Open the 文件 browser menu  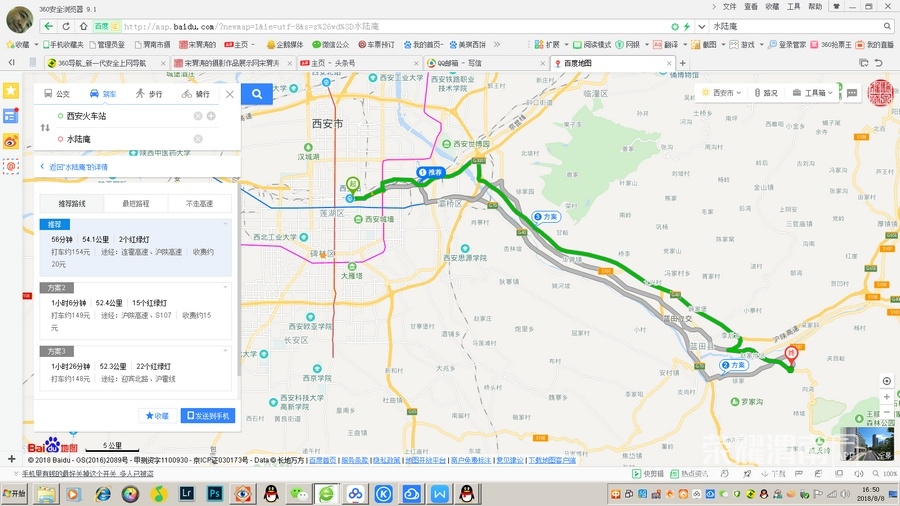[730, 7]
